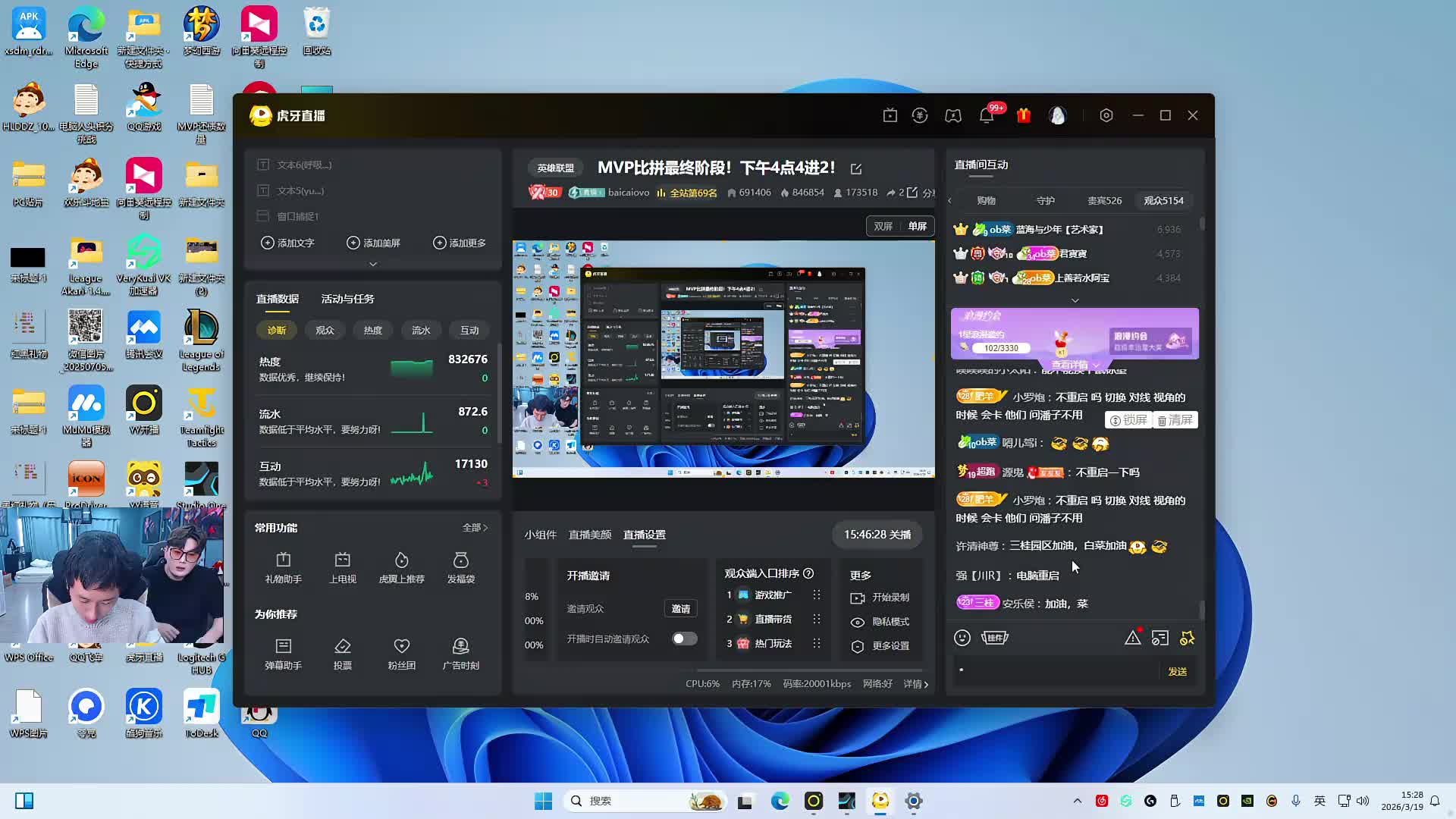Expand the viewer ranking list chevron

tap(1075, 300)
